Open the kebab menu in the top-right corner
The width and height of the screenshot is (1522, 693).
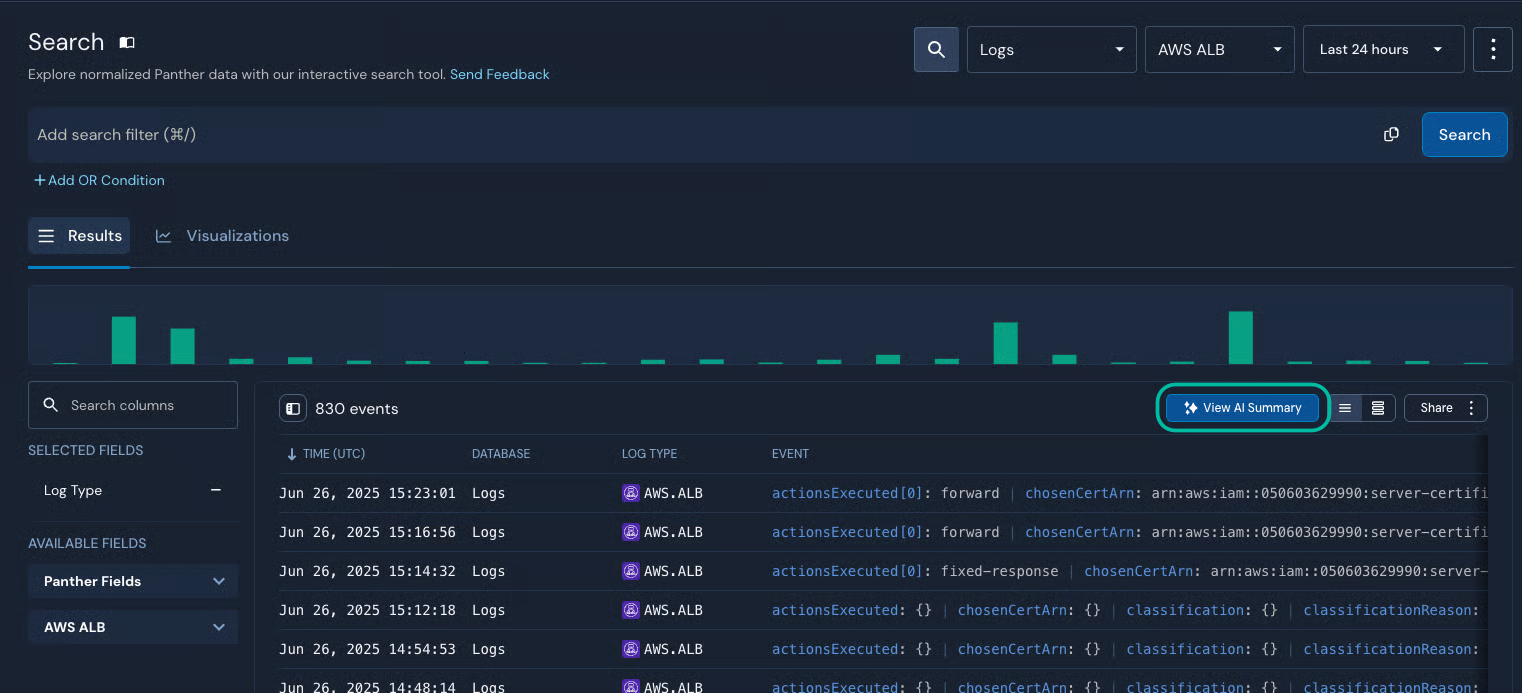1493,48
